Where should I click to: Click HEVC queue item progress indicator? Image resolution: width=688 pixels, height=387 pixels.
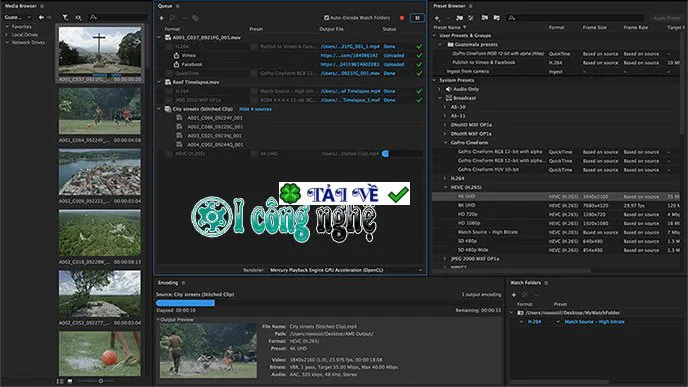[x=385, y=154]
